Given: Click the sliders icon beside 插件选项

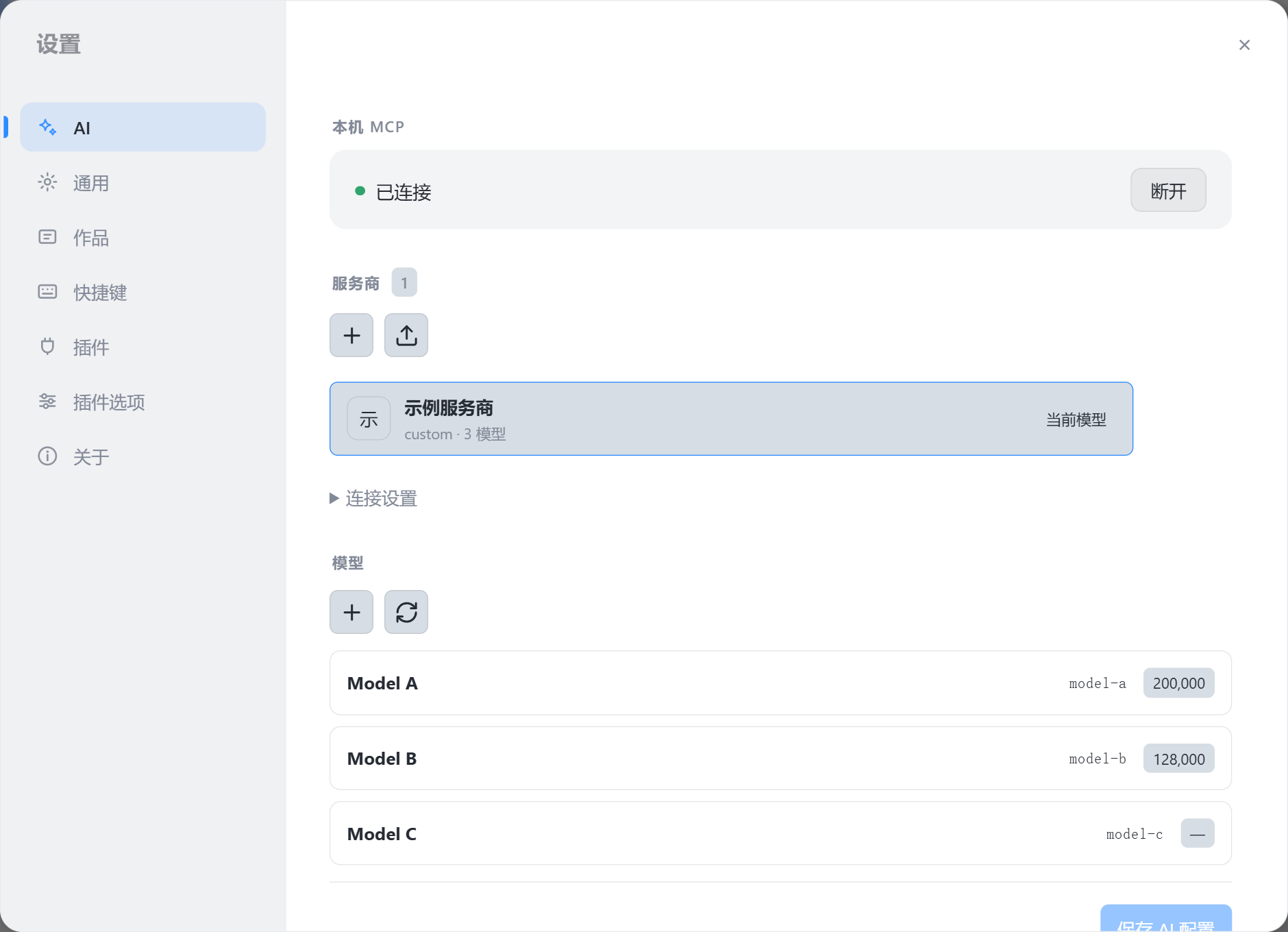Looking at the screenshot, I should pos(47,402).
